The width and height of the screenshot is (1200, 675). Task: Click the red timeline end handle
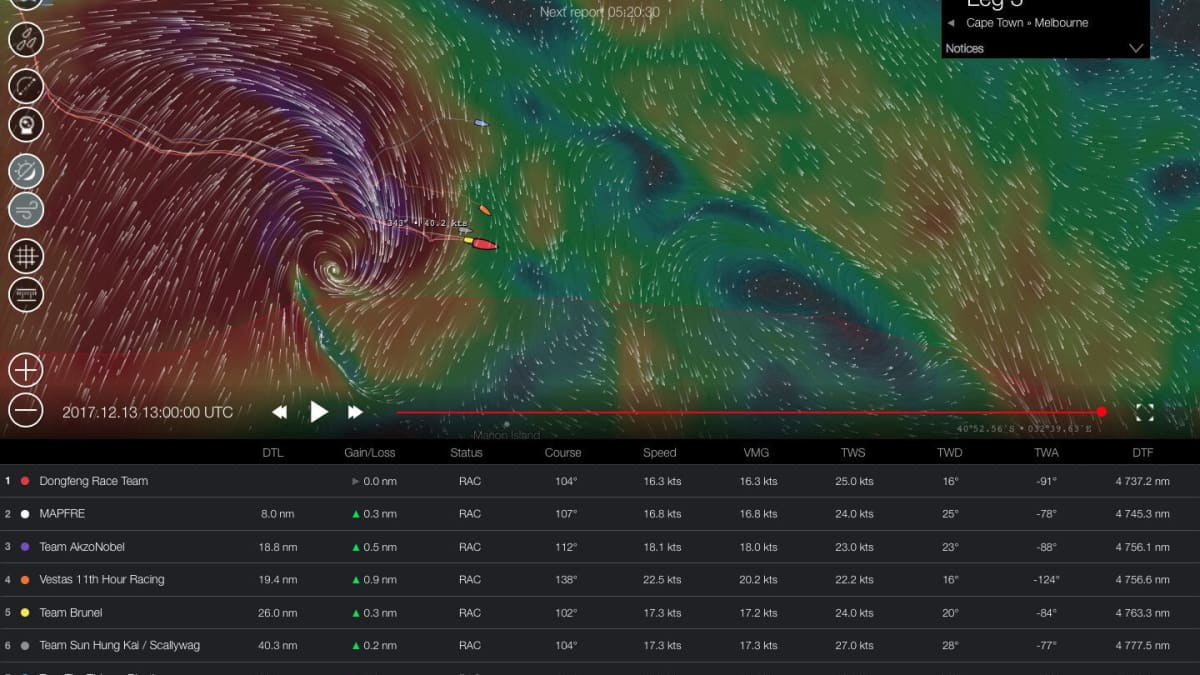point(1101,412)
